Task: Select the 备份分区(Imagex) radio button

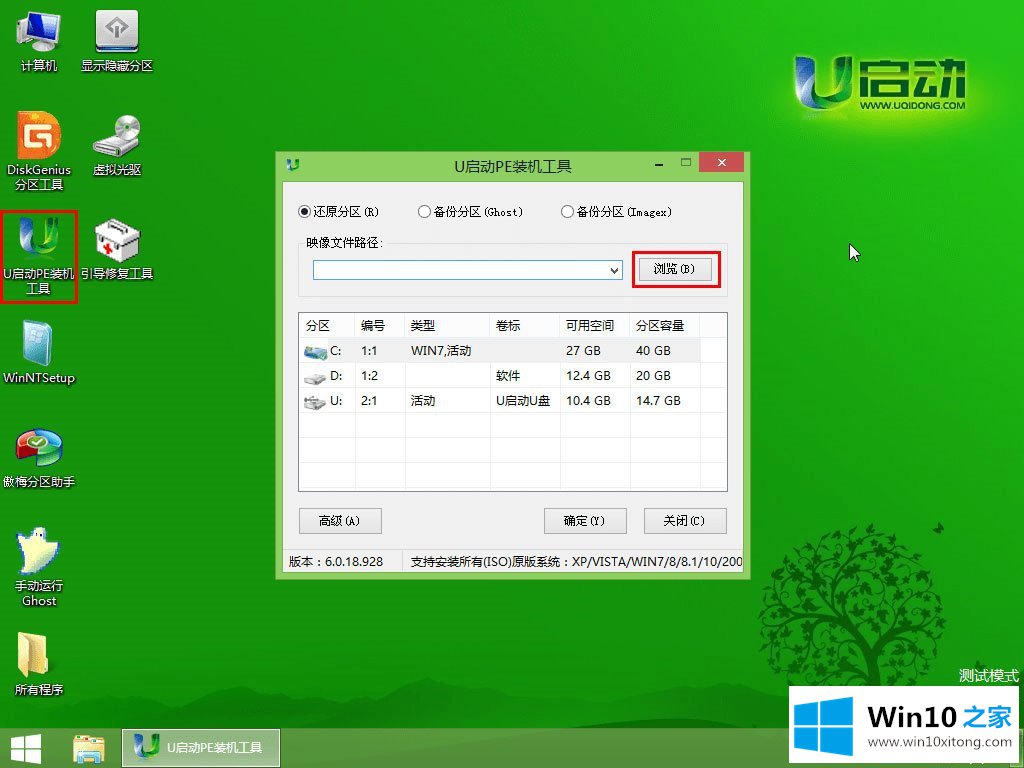Action: point(616,212)
